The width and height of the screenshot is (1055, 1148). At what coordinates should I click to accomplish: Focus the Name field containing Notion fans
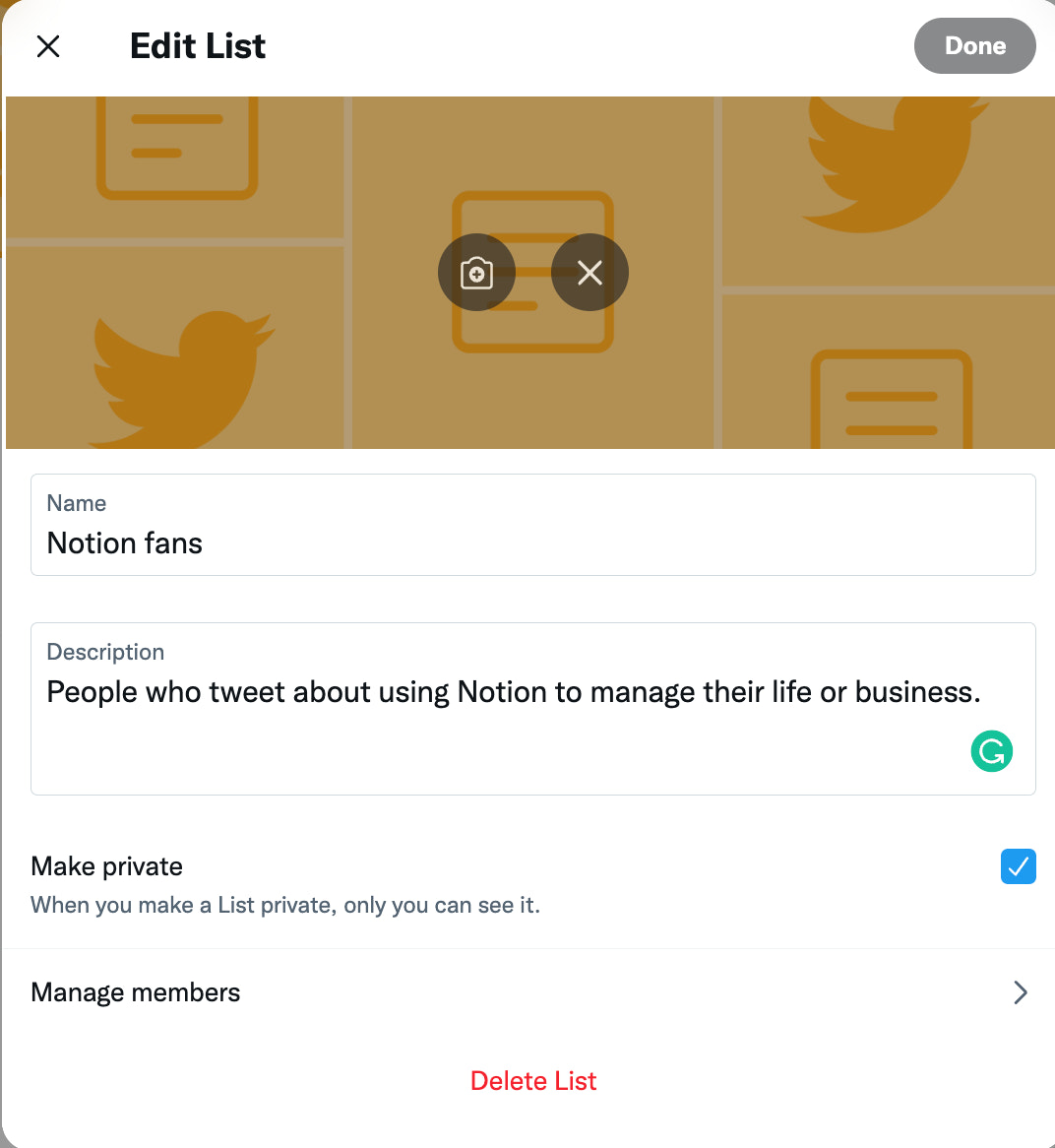coord(532,542)
